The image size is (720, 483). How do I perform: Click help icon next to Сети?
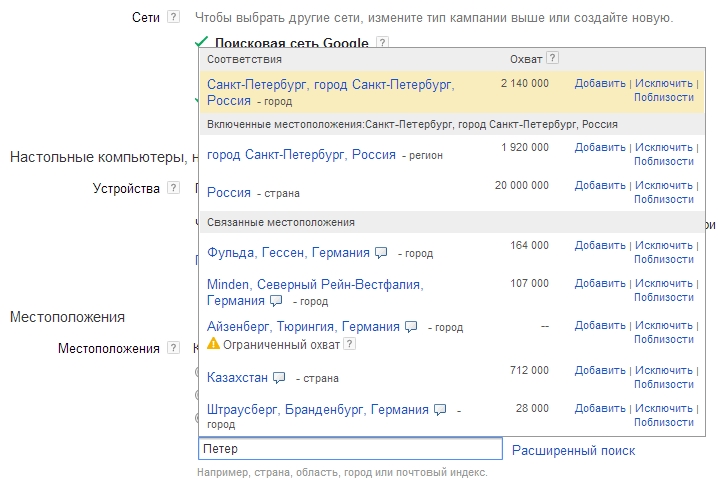(x=173, y=17)
